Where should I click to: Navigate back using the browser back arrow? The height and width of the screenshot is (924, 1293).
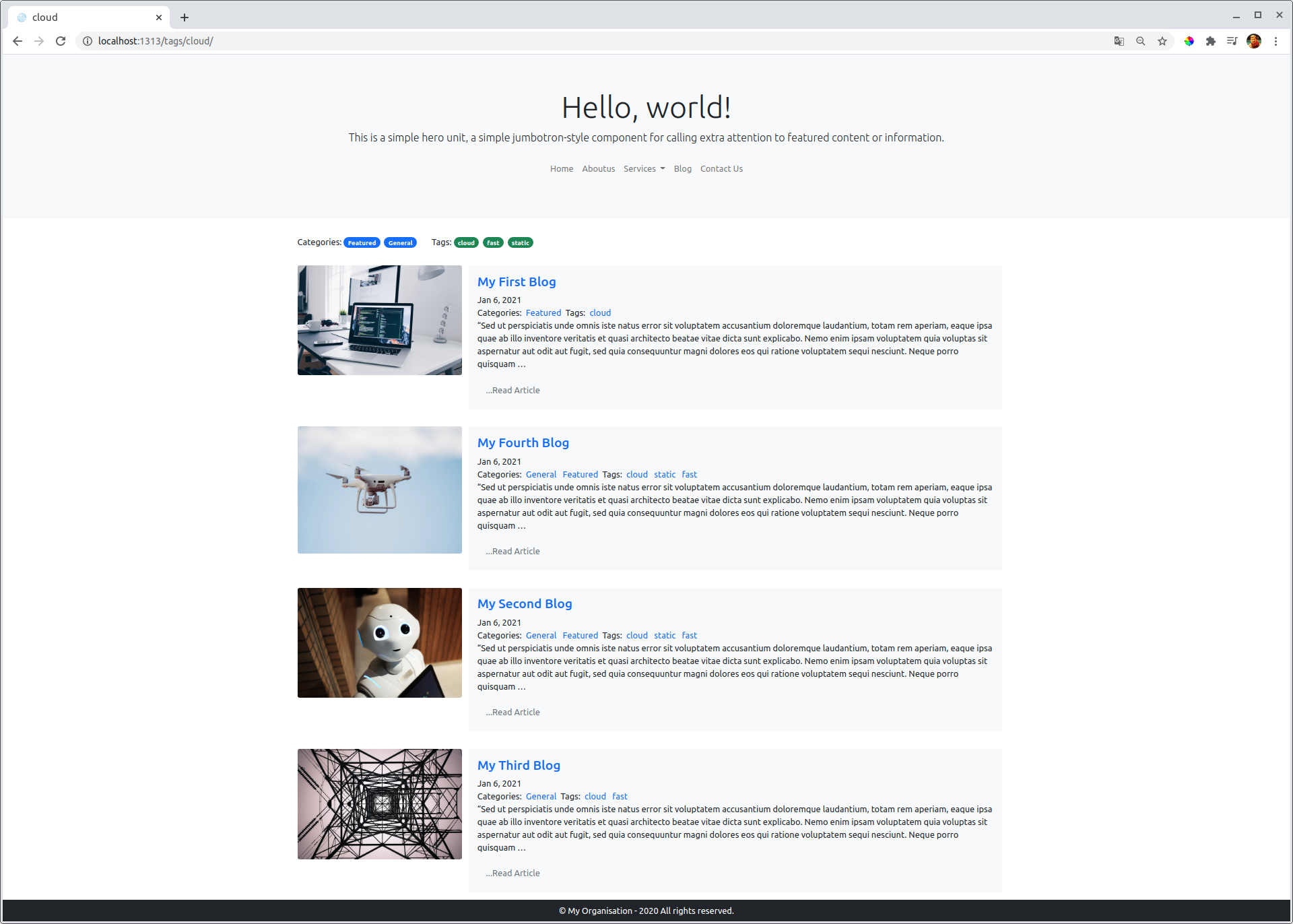point(17,41)
